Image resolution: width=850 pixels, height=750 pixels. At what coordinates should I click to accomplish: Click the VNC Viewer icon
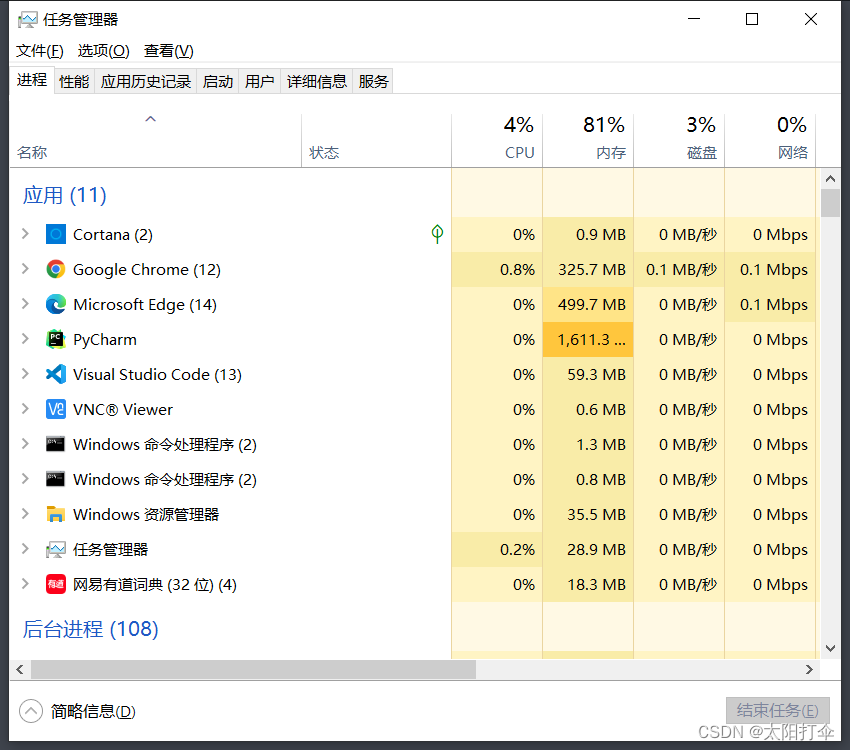coord(56,409)
